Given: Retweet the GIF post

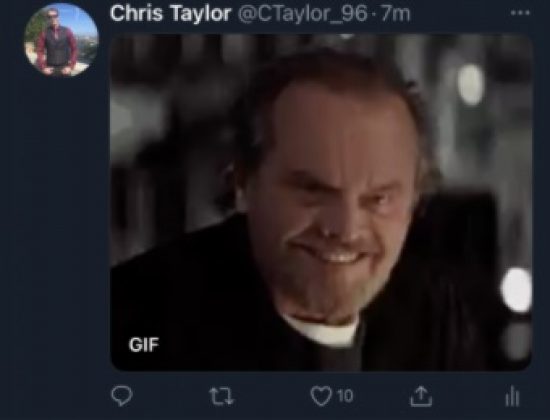Looking at the screenshot, I should click(221, 396).
